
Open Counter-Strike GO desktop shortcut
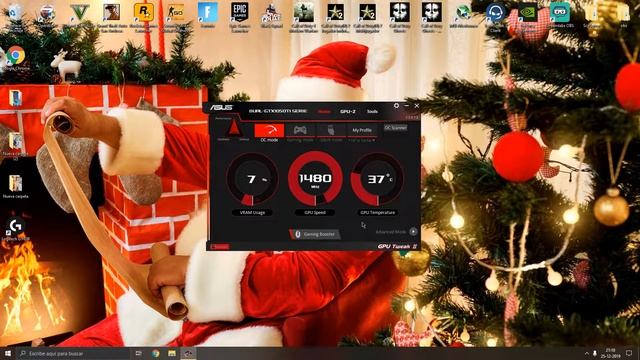click(176, 17)
